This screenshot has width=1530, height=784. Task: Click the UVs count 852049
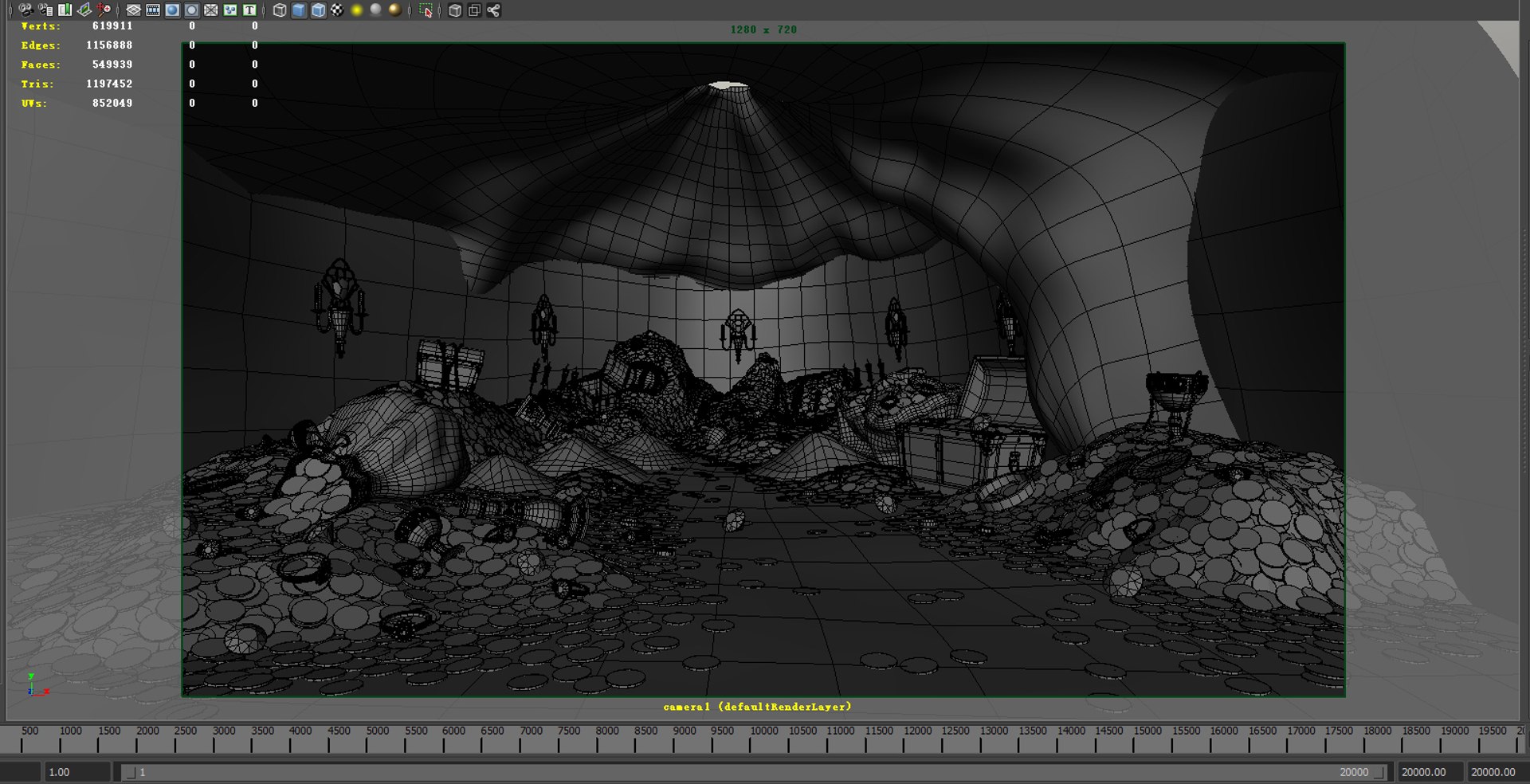pyautogui.click(x=112, y=103)
